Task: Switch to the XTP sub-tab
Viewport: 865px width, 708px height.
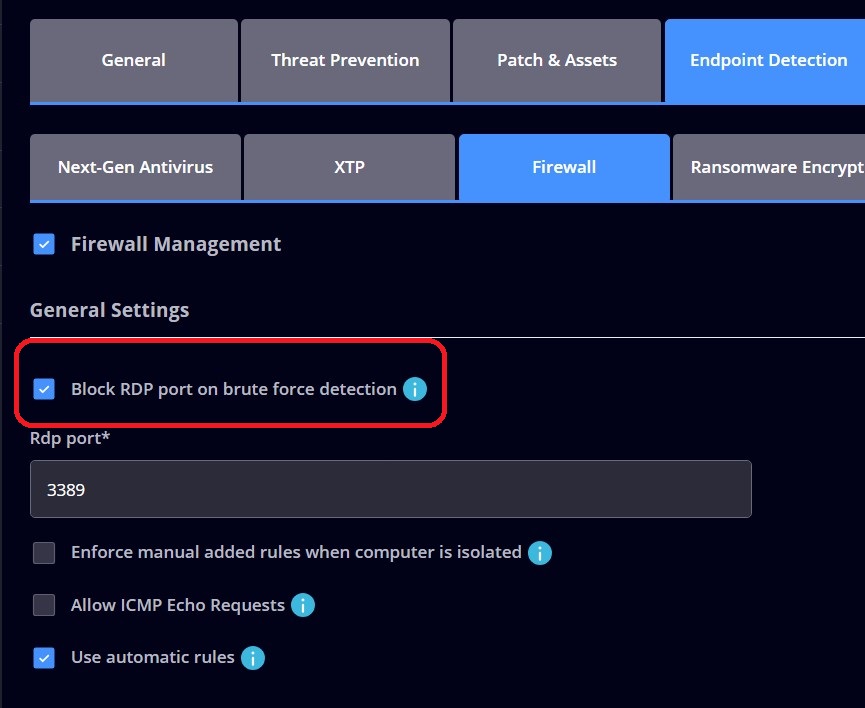Action: point(350,167)
